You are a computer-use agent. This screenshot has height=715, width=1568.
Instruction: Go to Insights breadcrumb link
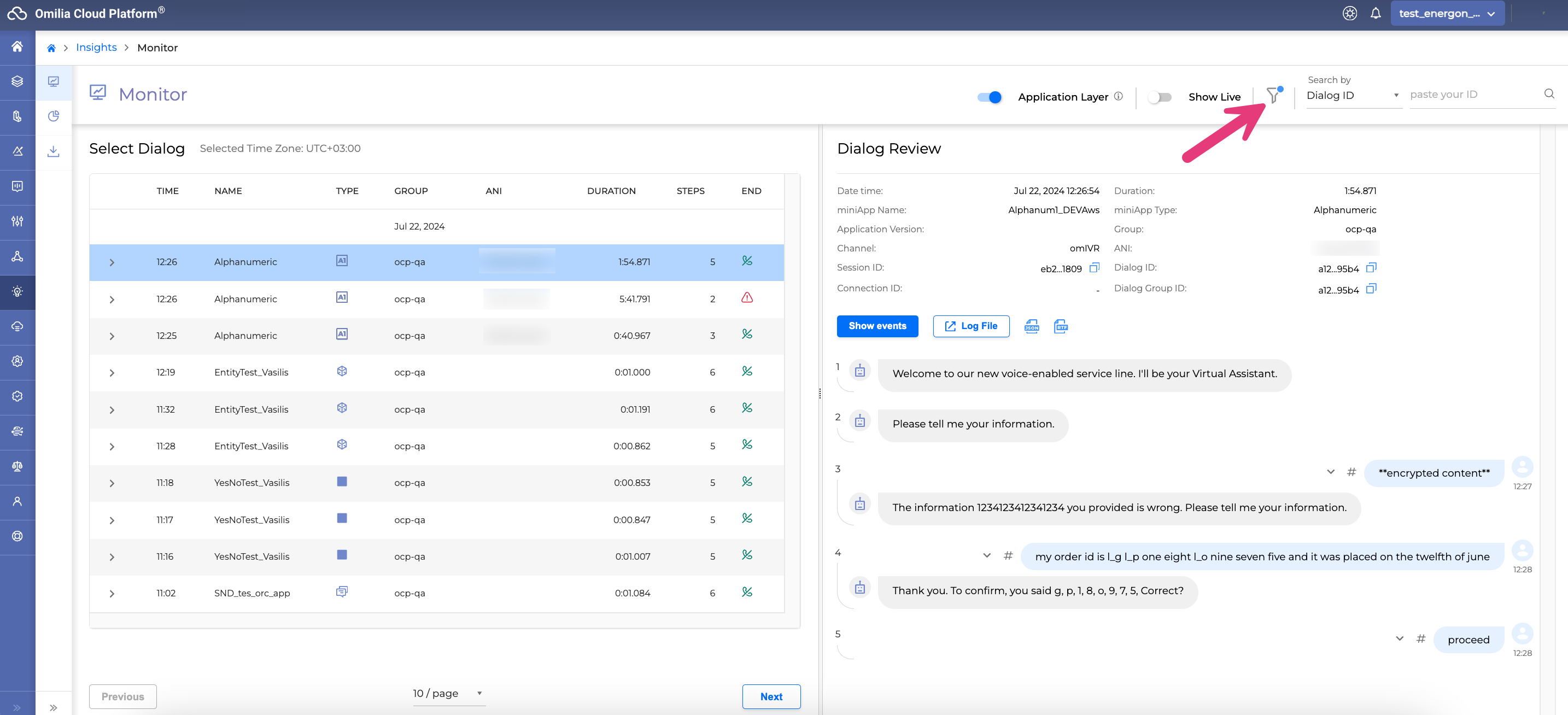click(96, 48)
